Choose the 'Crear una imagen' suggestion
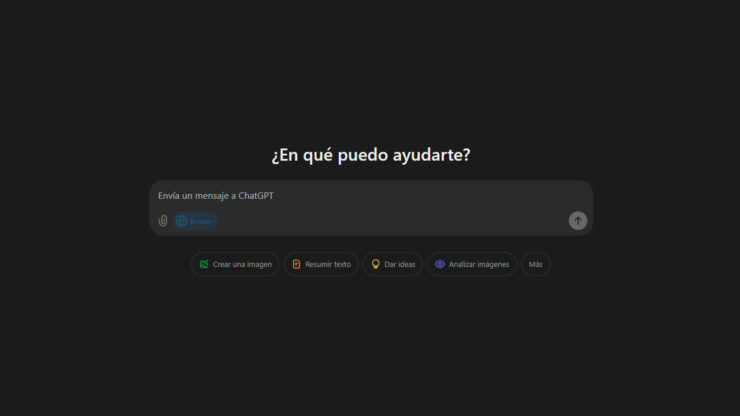 [235, 264]
